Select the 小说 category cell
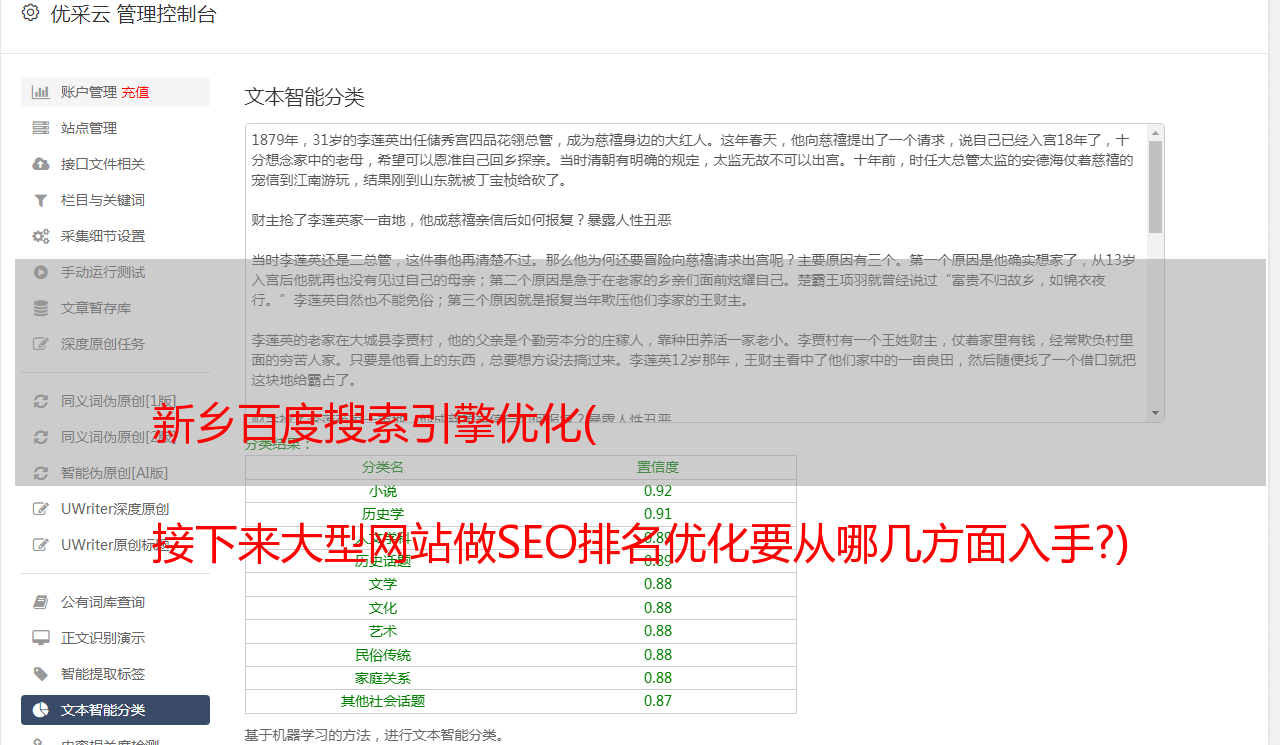The height and width of the screenshot is (745, 1280). [x=383, y=491]
